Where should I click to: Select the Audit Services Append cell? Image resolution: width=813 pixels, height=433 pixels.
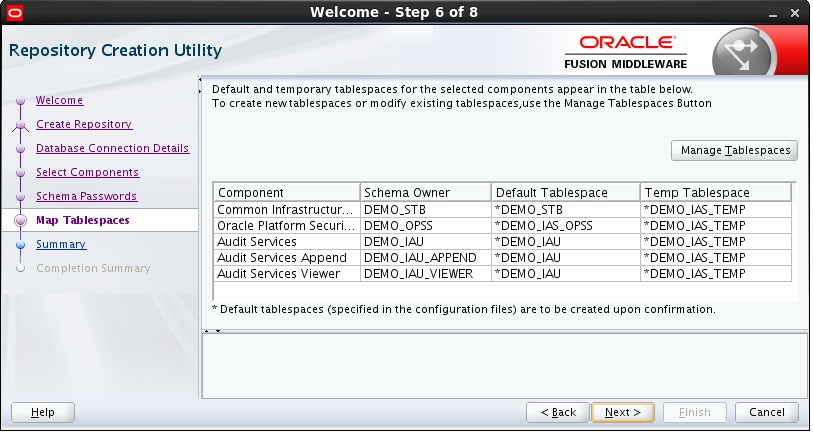287,258
